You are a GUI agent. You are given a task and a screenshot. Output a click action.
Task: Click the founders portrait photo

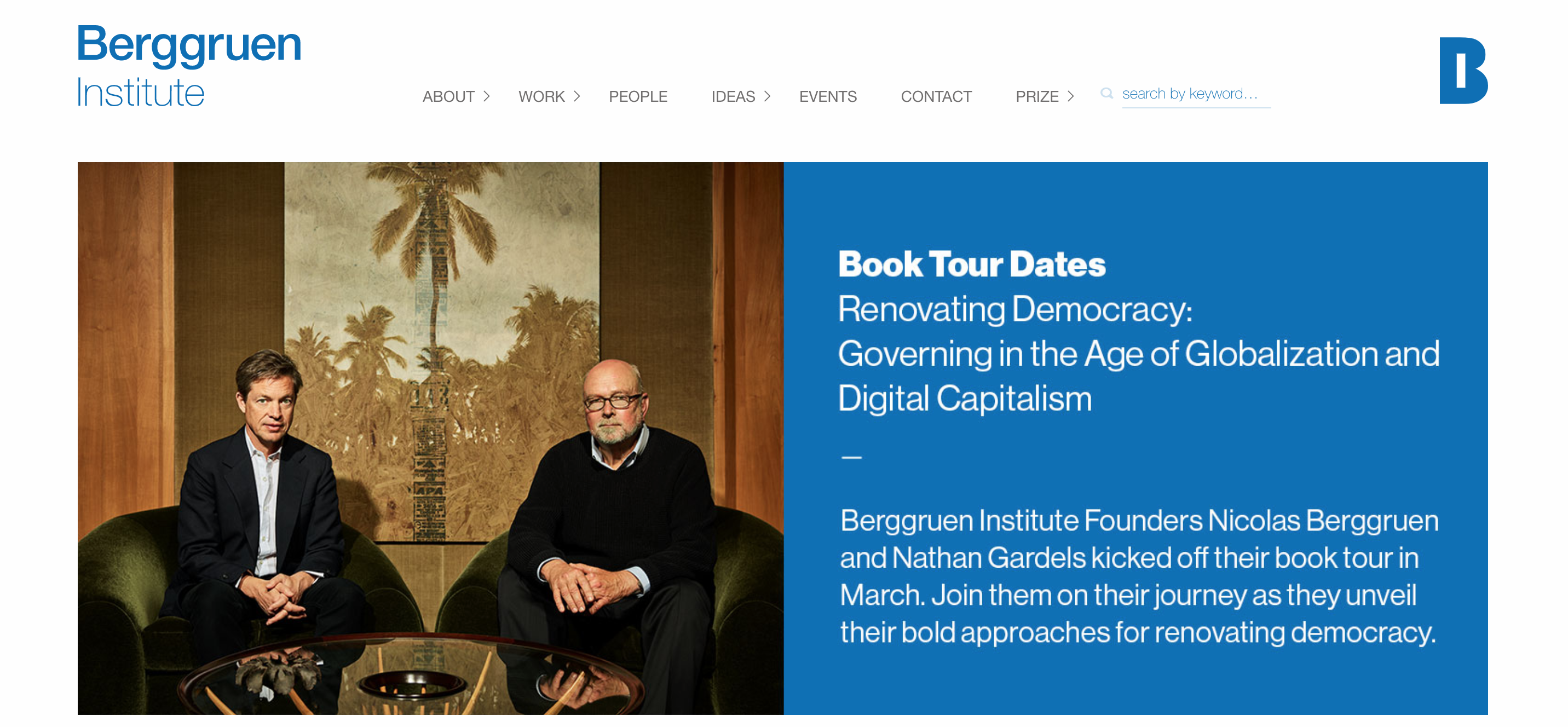point(430,438)
